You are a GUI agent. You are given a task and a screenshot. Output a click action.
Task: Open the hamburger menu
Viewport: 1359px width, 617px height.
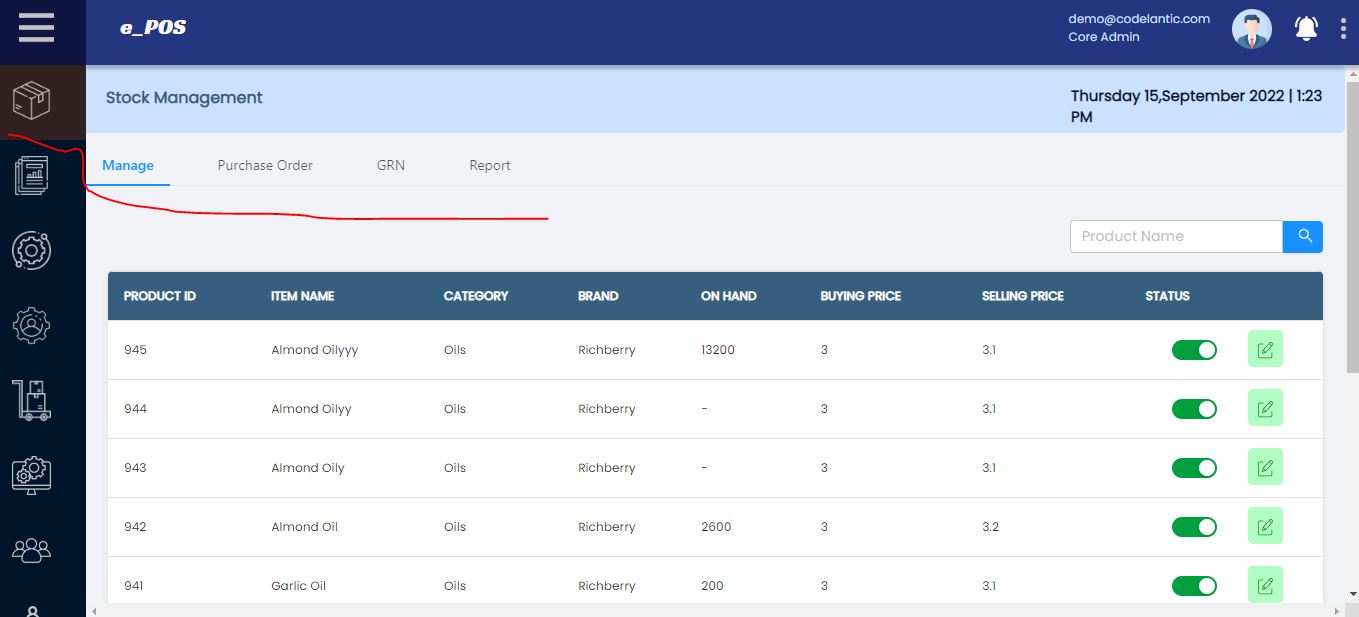click(x=36, y=26)
